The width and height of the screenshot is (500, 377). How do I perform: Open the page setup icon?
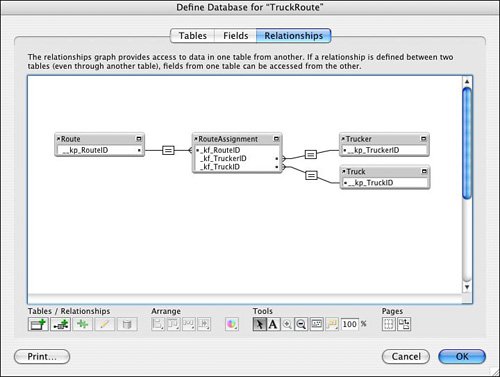pos(404,324)
